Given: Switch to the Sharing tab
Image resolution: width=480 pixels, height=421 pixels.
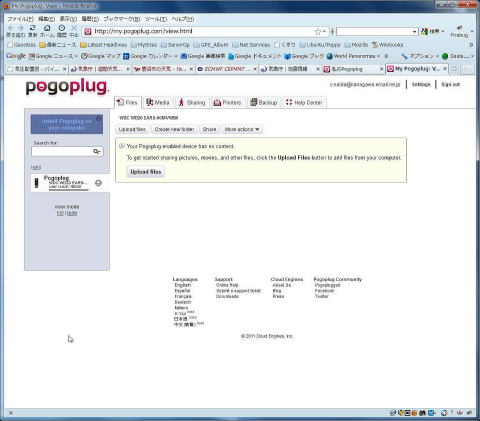Looking at the screenshot, I should [x=192, y=102].
